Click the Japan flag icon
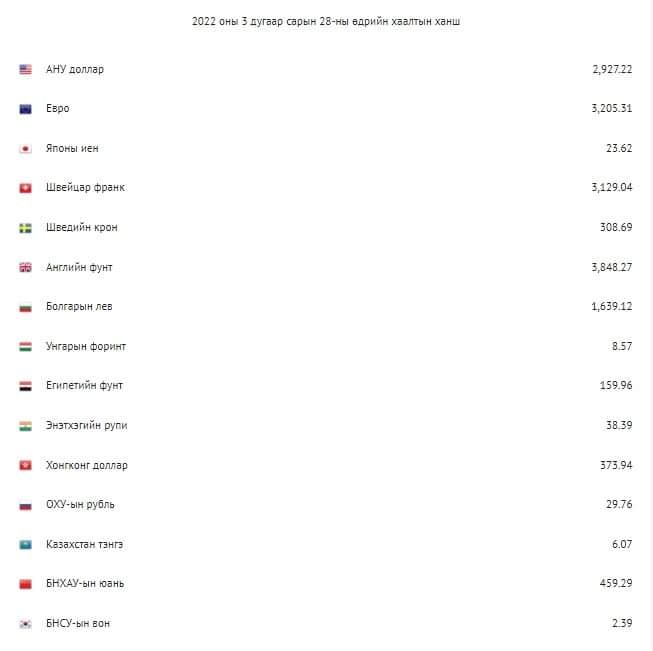 coord(26,149)
